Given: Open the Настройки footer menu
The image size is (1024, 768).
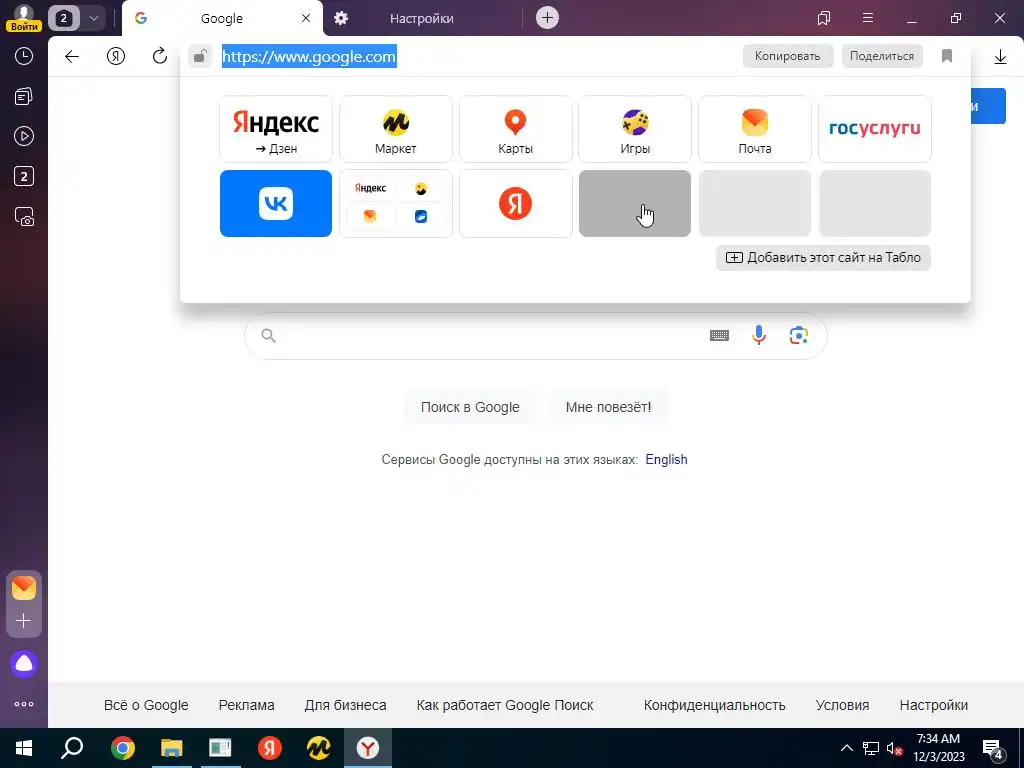Looking at the screenshot, I should (934, 705).
